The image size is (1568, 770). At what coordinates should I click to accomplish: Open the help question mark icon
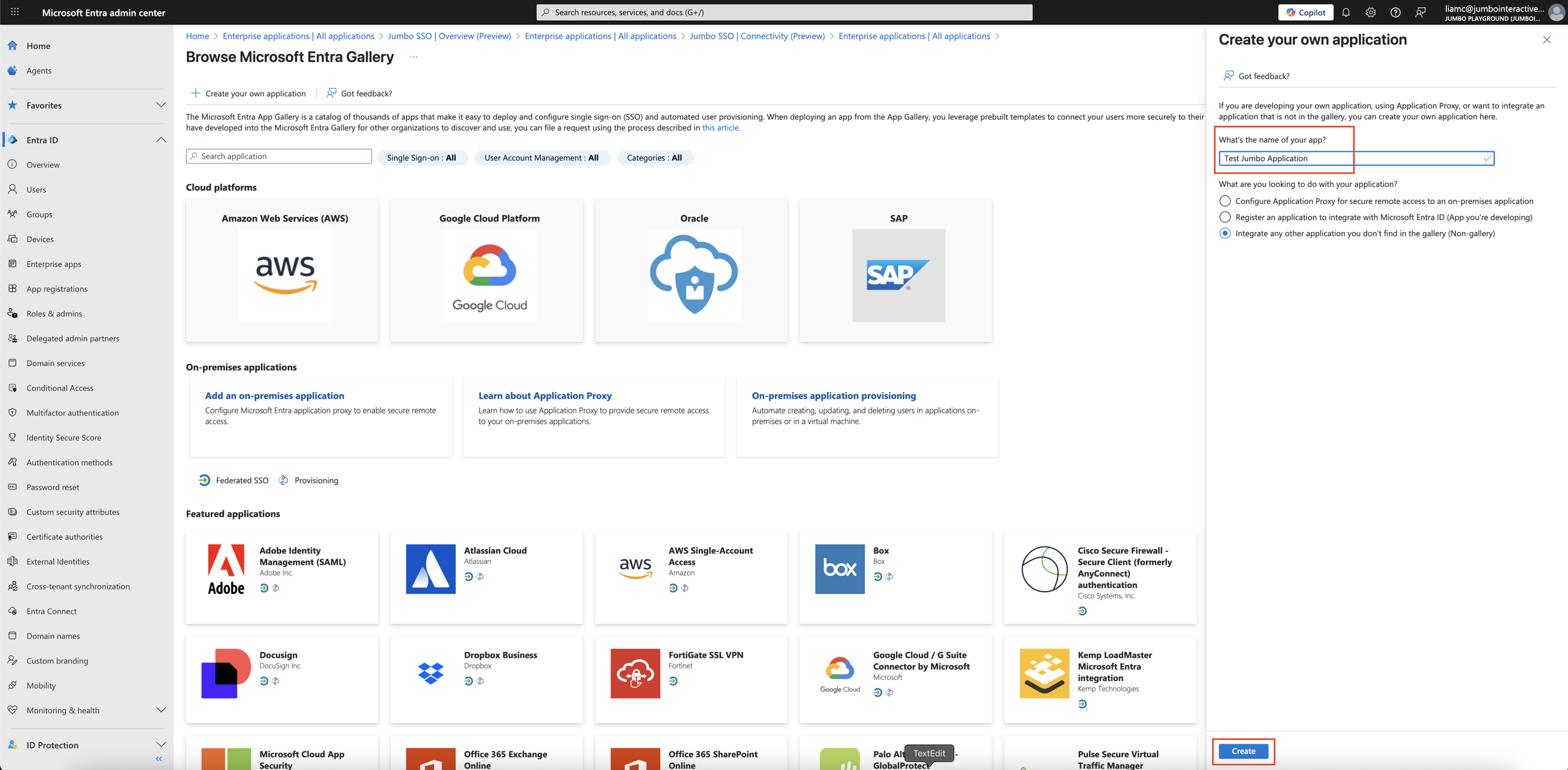(1395, 12)
